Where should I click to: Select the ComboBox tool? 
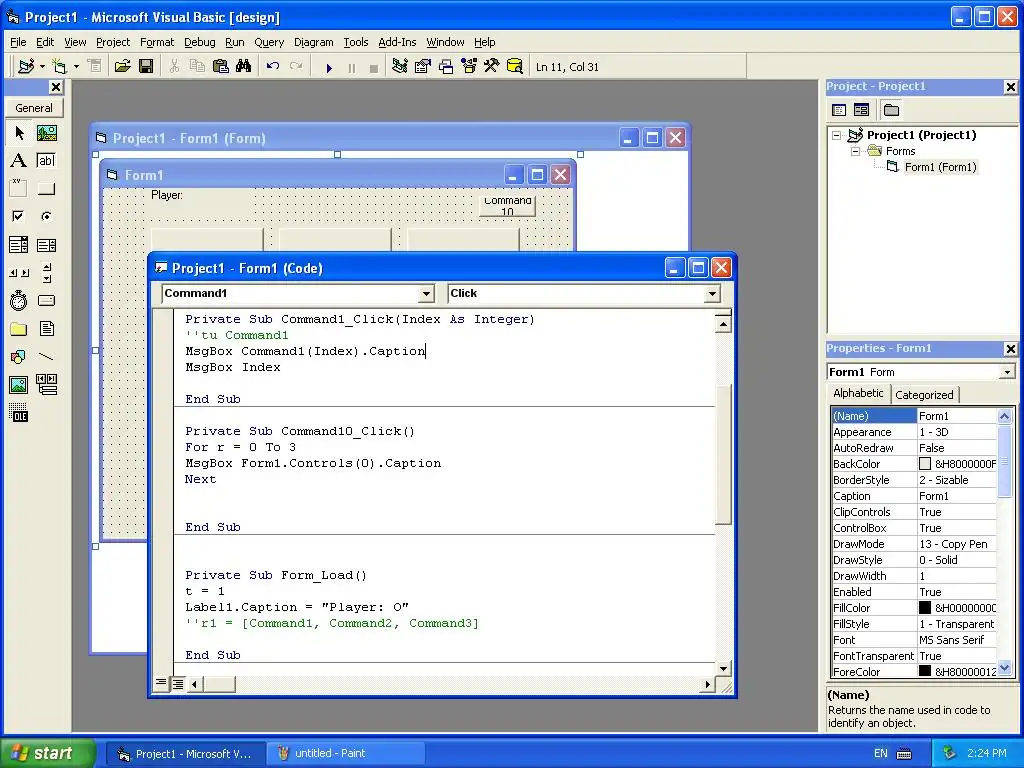point(19,245)
